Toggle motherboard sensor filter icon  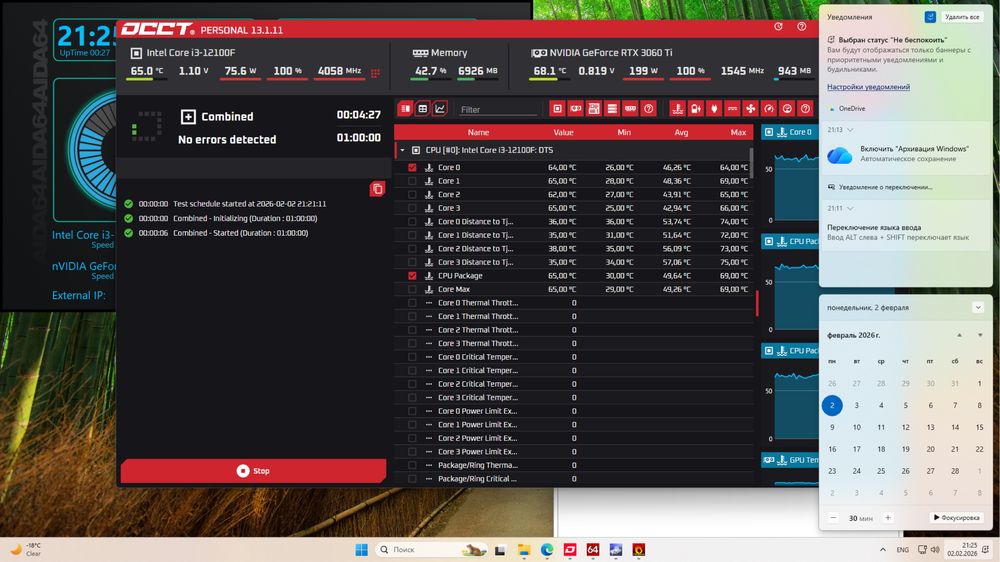click(x=594, y=109)
